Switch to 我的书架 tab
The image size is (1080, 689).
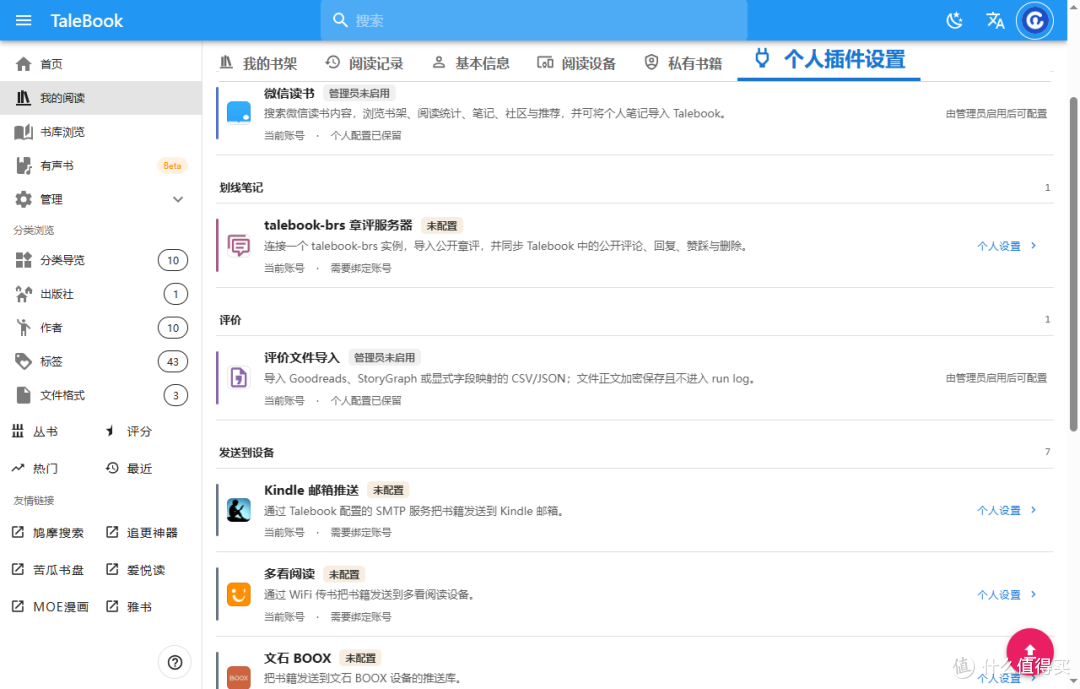(x=258, y=63)
